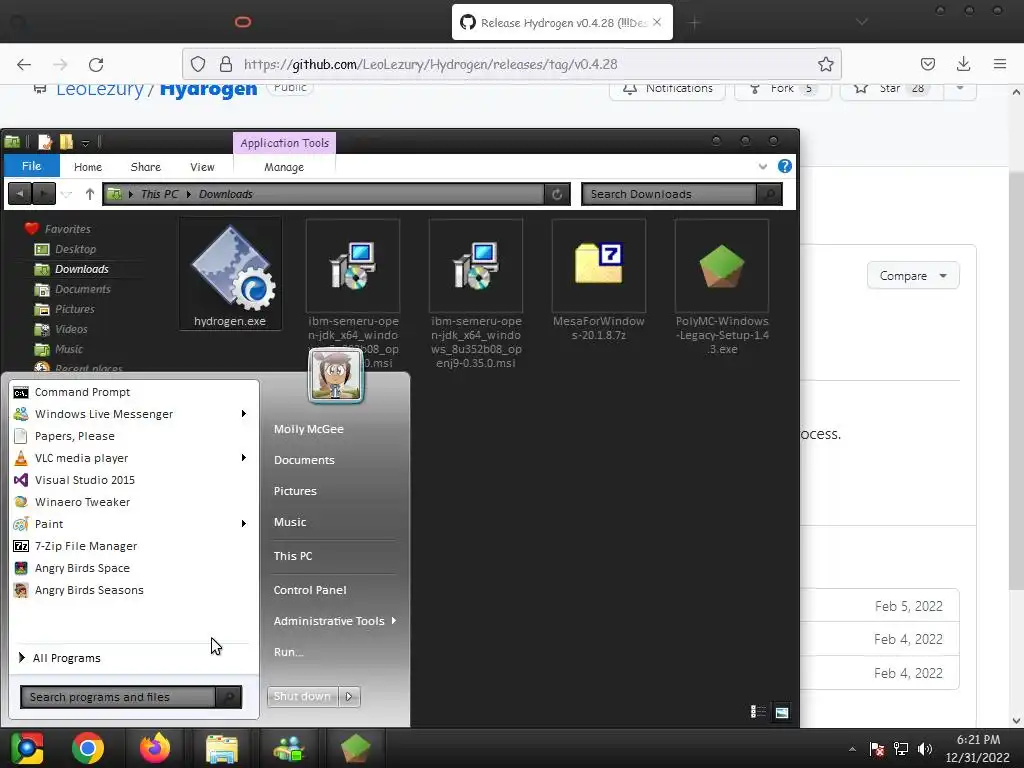This screenshot has height=768, width=1024.
Task: Open Star list dropdown arrow on GitHub
Action: (960, 89)
